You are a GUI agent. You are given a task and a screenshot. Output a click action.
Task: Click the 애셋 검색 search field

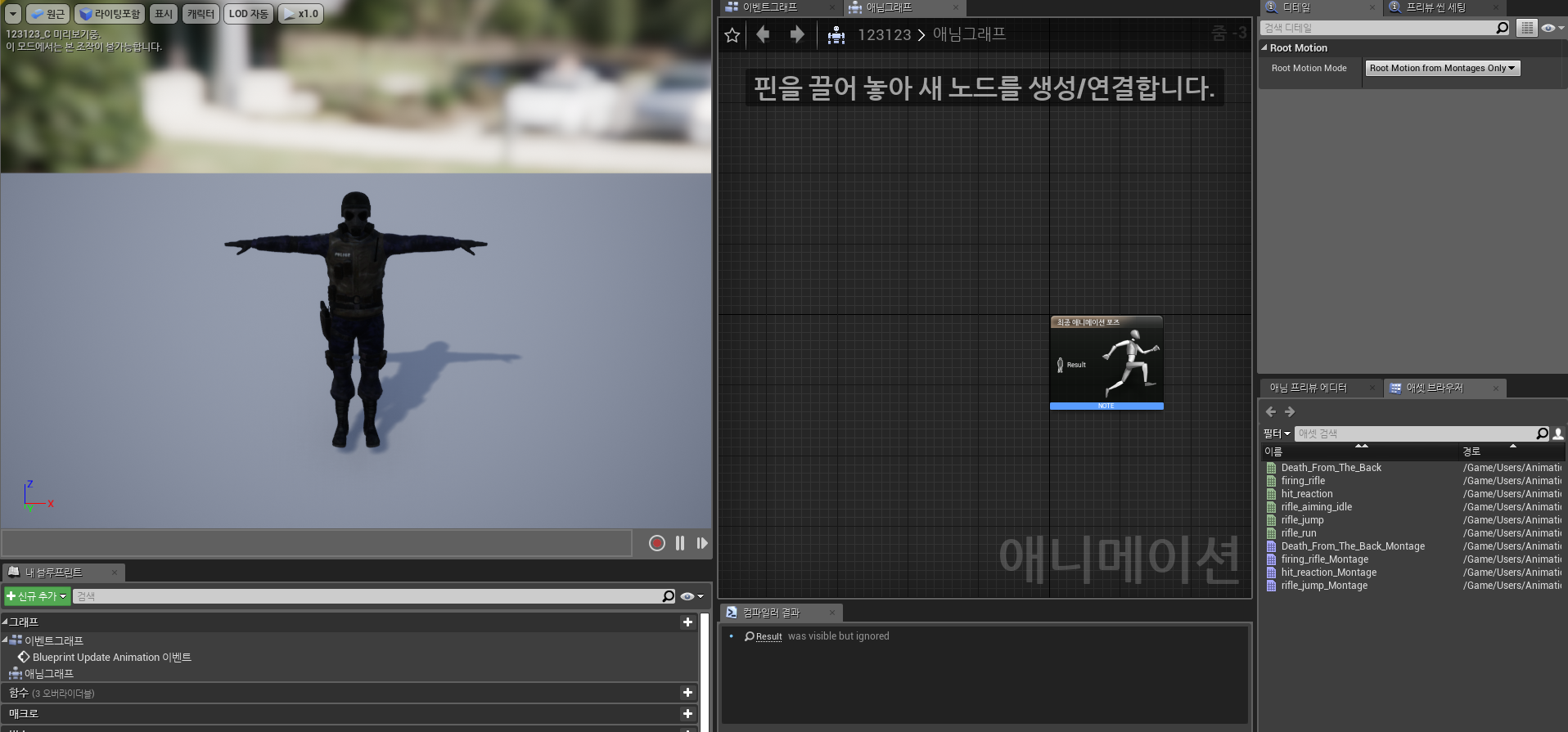pos(1415,433)
